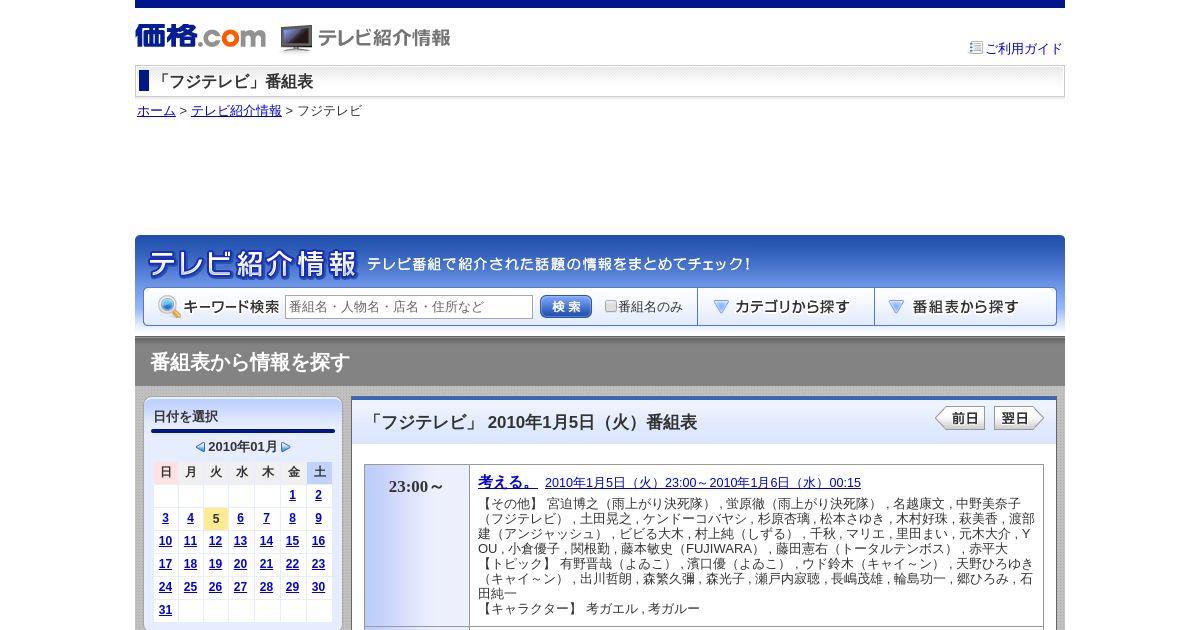Select January 21 in calendar
1200x630 pixels.
pyautogui.click(x=267, y=564)
